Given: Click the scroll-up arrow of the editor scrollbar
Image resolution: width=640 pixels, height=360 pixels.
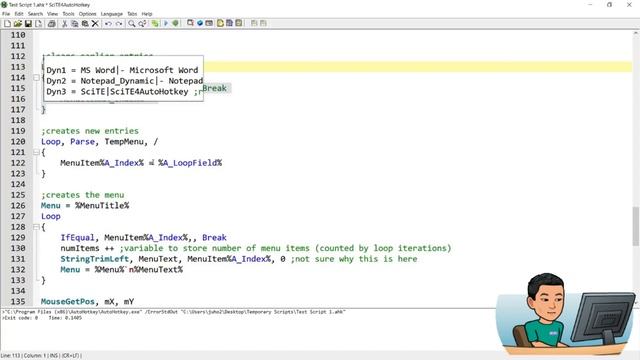Looking at the screenshot, I should coord(636,33).
